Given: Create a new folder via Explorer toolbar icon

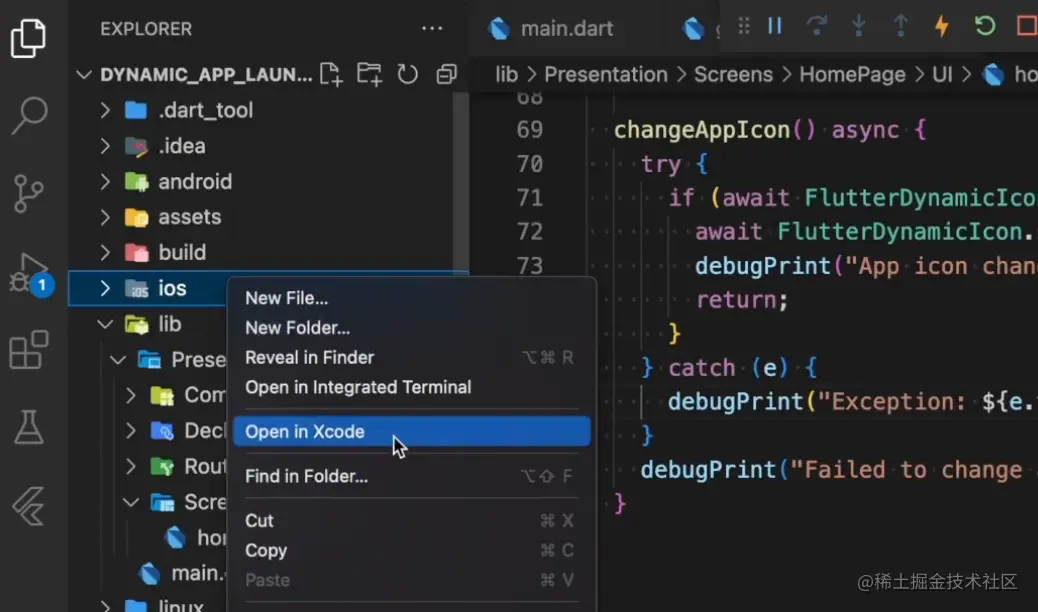Looking at the screenshot, I should [369, 74].
